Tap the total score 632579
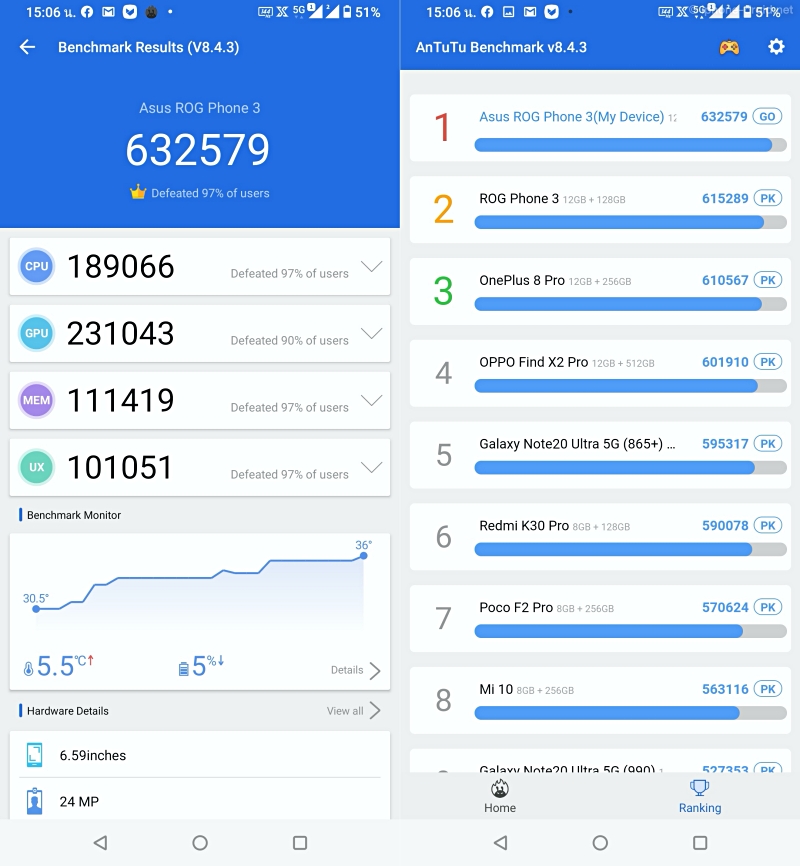800x866 pixels. point(198,150)
